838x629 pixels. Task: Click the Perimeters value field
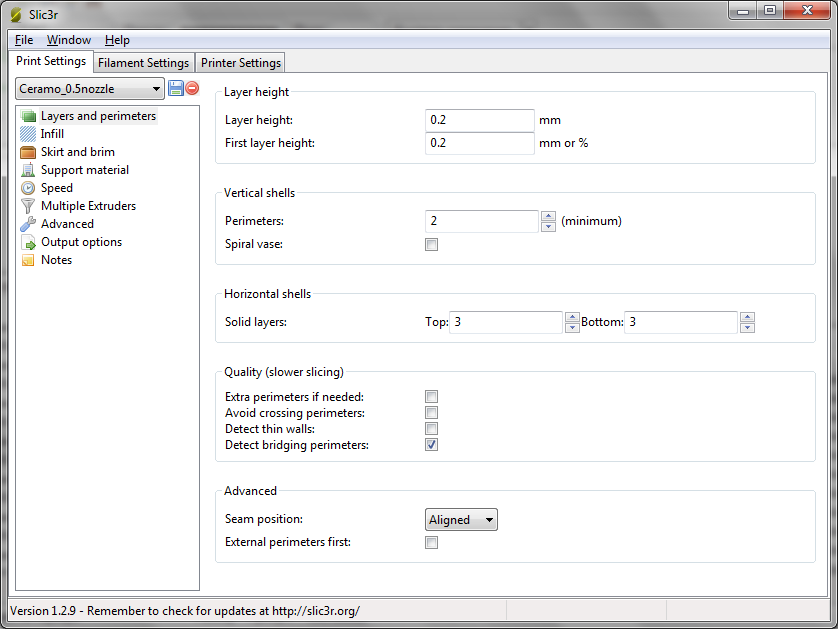click(482, 221)
